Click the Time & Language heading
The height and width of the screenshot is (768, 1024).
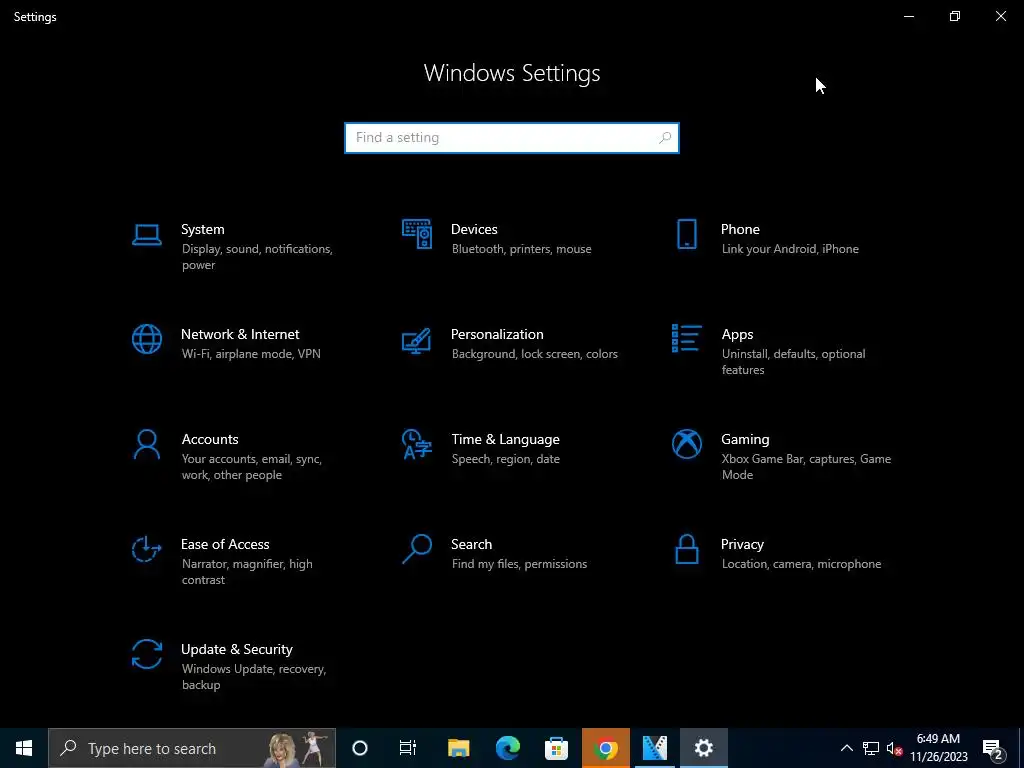(x=505, y=440)
